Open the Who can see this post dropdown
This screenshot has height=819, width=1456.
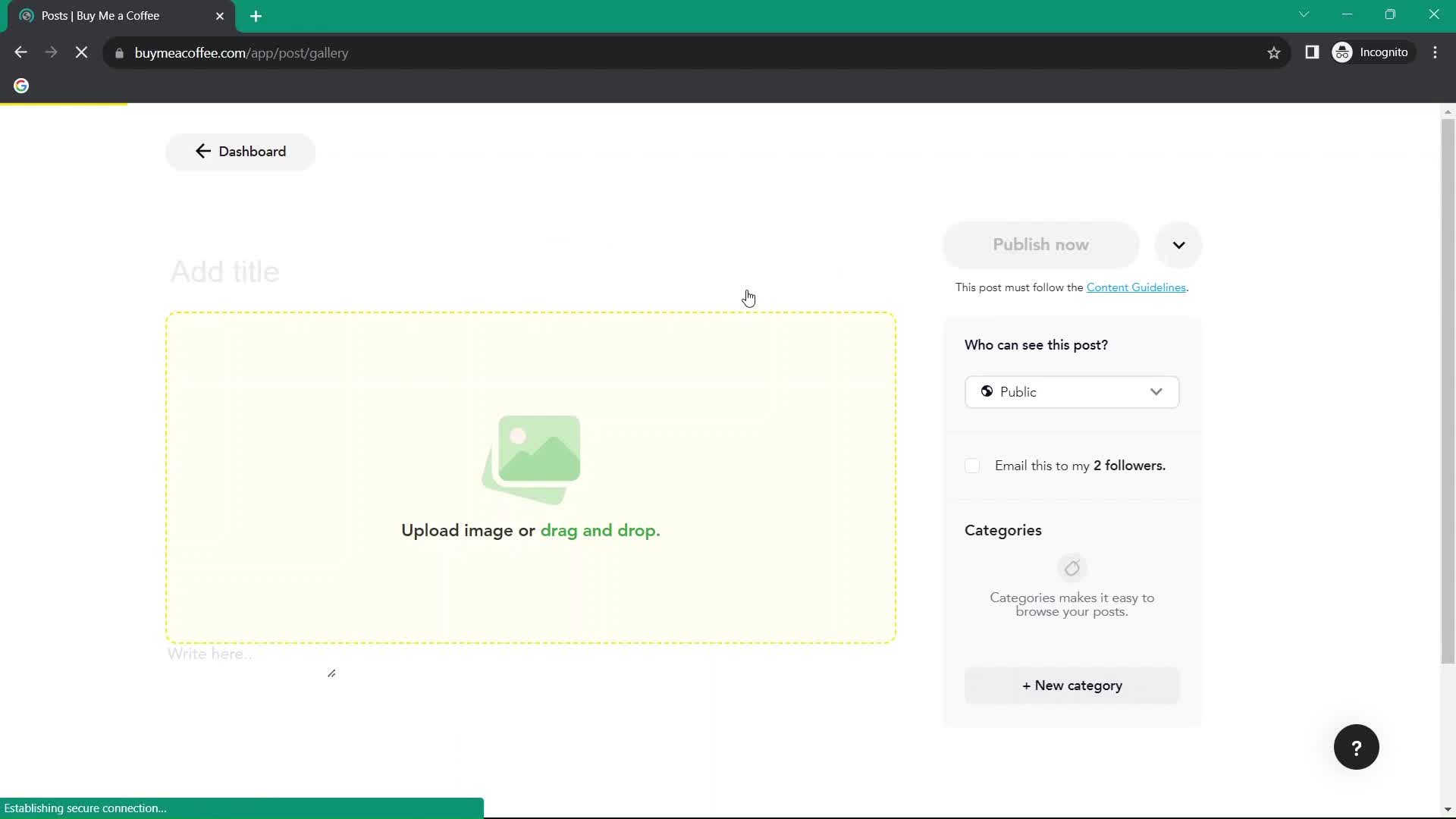pyautogui.click(x=1072, y=392)
